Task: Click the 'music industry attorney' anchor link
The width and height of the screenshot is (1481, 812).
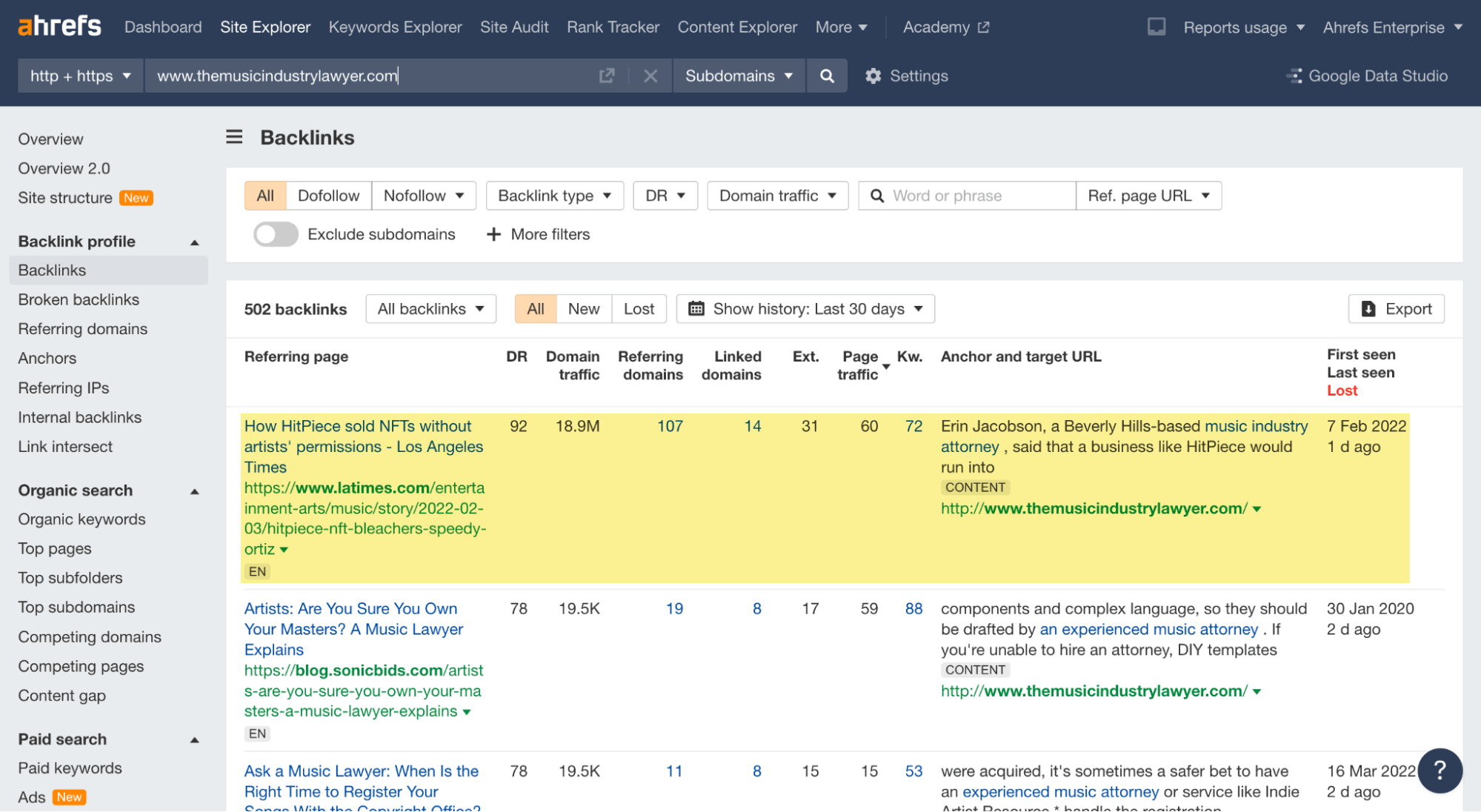Action: tap(1125, 436)
